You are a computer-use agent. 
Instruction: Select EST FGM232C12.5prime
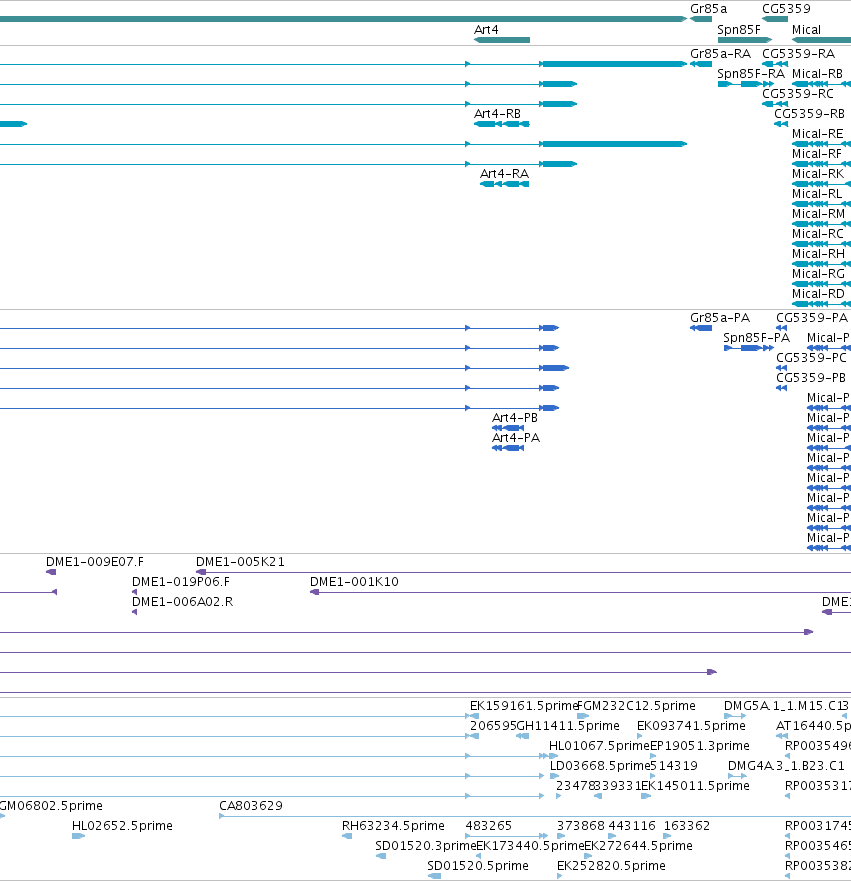point(583,716)
